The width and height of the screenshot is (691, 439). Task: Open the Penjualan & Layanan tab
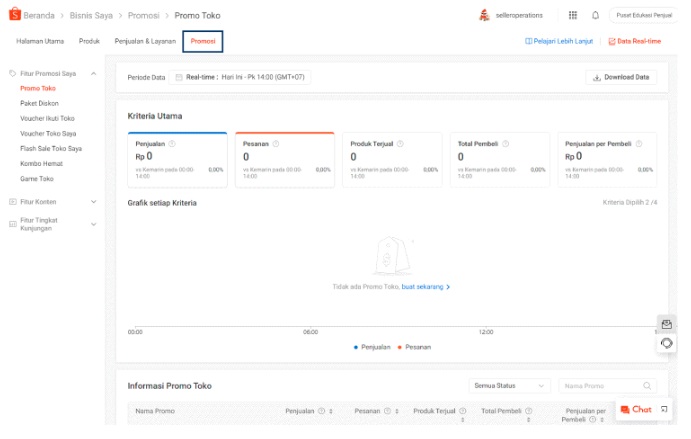(145, 41)
